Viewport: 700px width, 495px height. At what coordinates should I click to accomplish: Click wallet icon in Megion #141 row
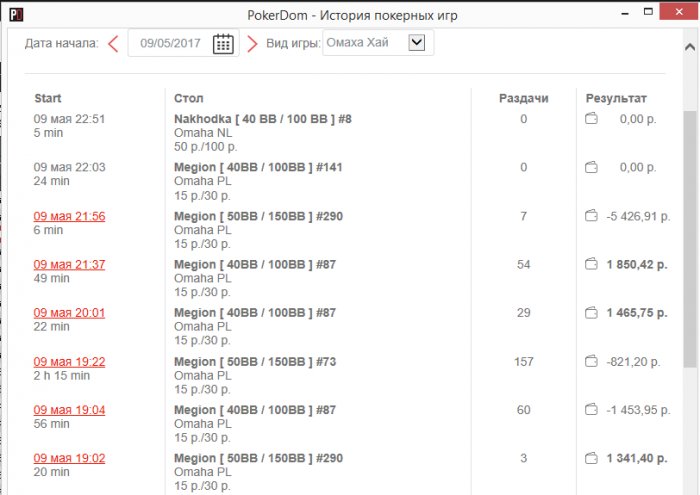coord(591,167)
